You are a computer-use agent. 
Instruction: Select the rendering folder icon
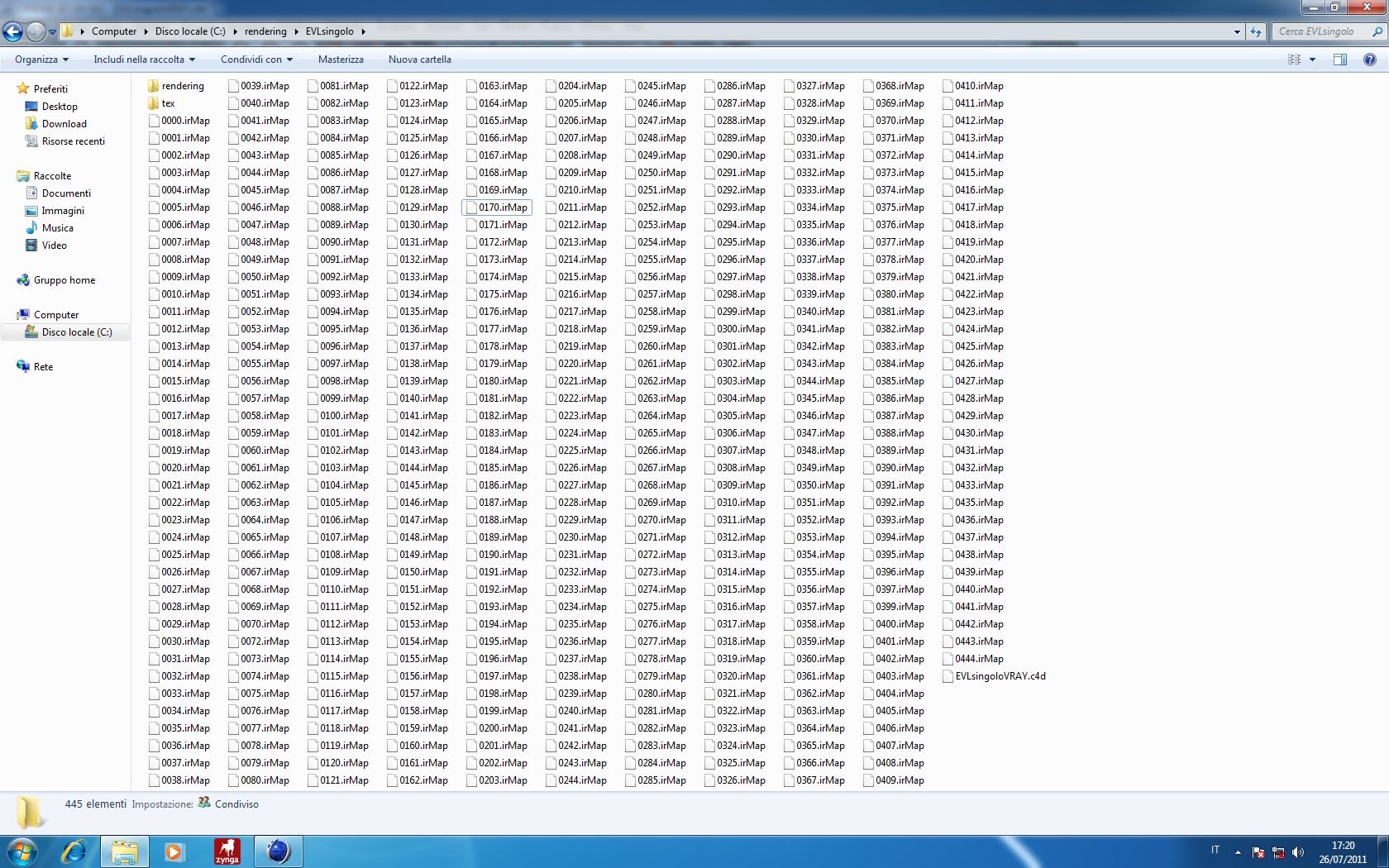(x=153, y=86)
